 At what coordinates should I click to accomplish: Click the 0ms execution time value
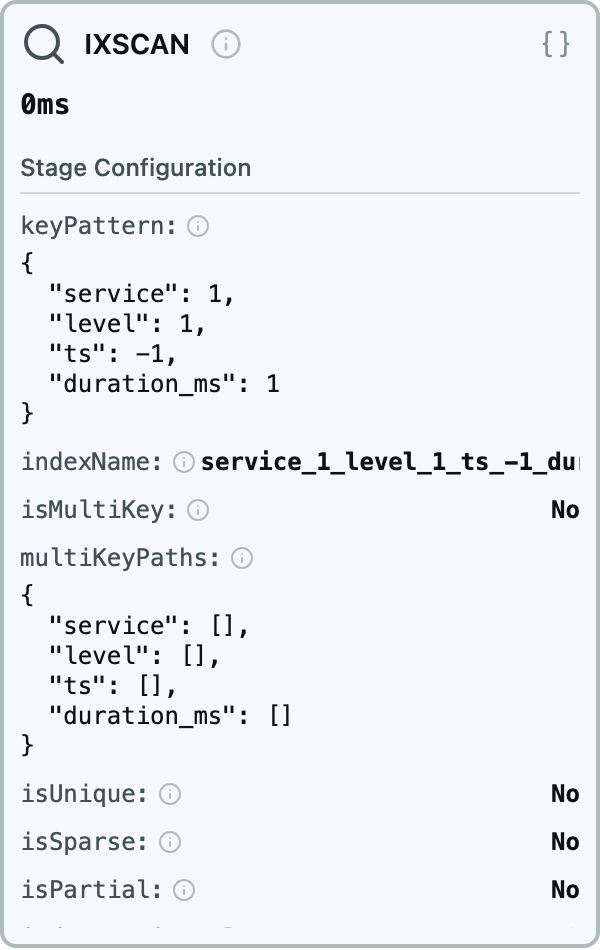[x=45, y=104]
